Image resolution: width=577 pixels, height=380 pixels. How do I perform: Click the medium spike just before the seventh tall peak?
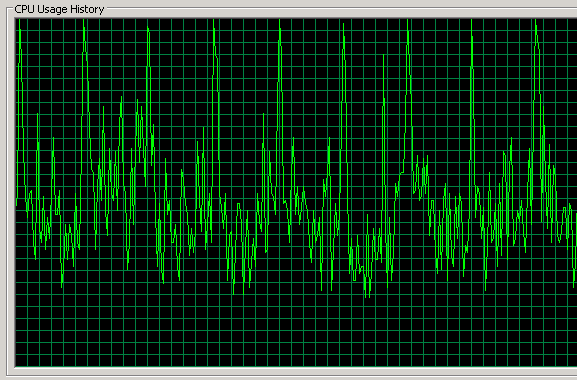pos(384,59)
